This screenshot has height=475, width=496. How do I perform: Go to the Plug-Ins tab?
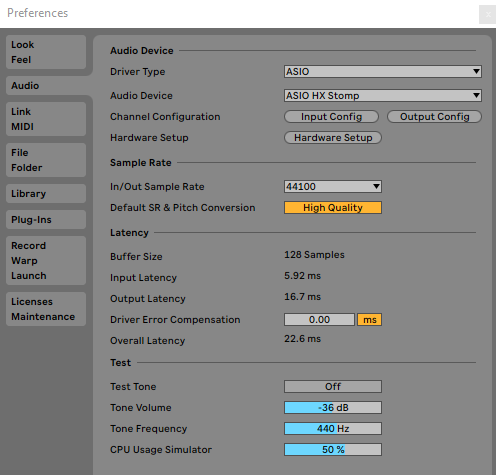click(x=46, y=219)
